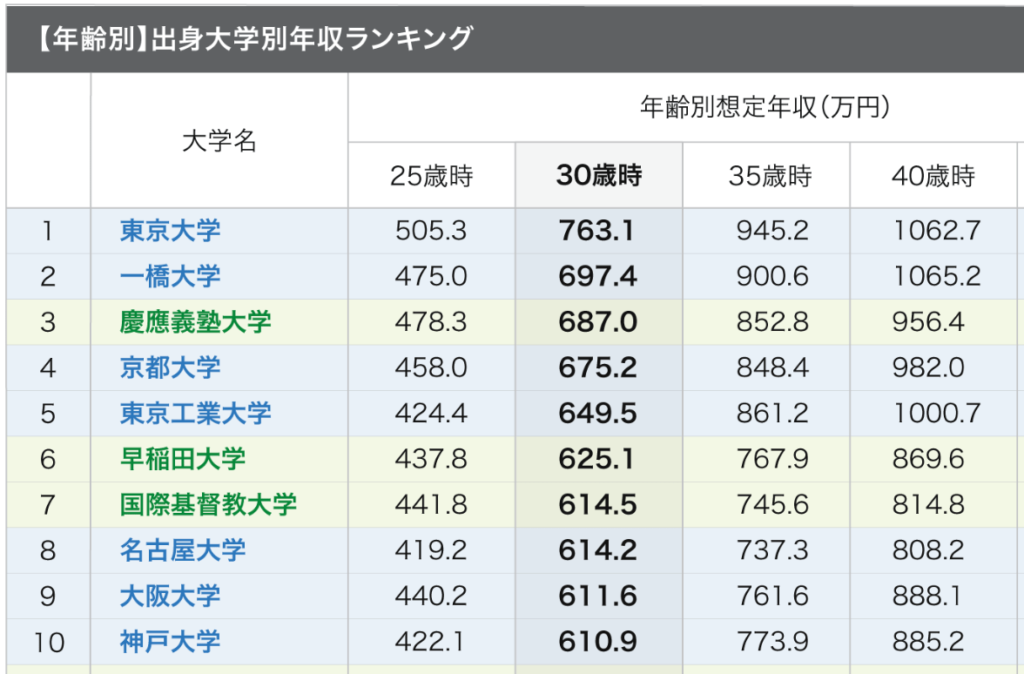Select the 35歳時 column header
This screenshot has width=1024, height=674.
(x=770, y=176)
